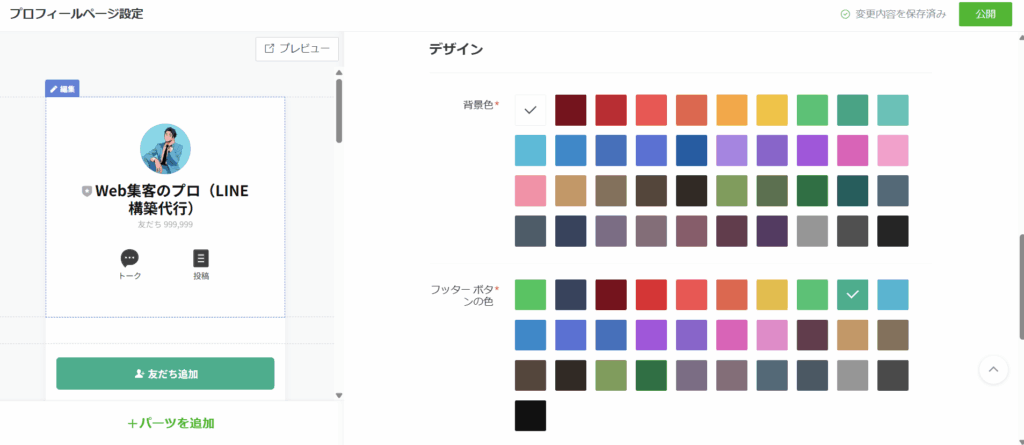The height and width of the screenshot is (445, 1024).
Task: Click the blue Edit (編集) pencil tag
Action: tap(62, 89)
